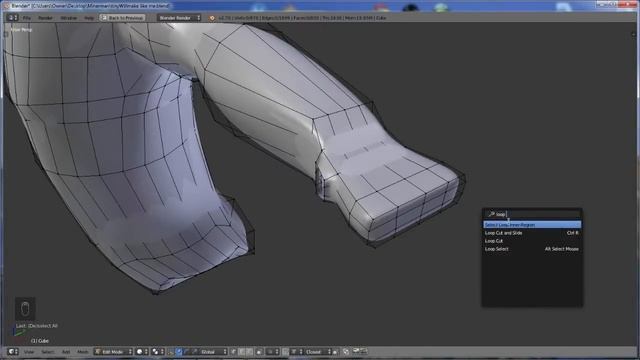Open the Closest snap target dropdown
This screenshot has height=360, width=640.
[x=318, y=351]
